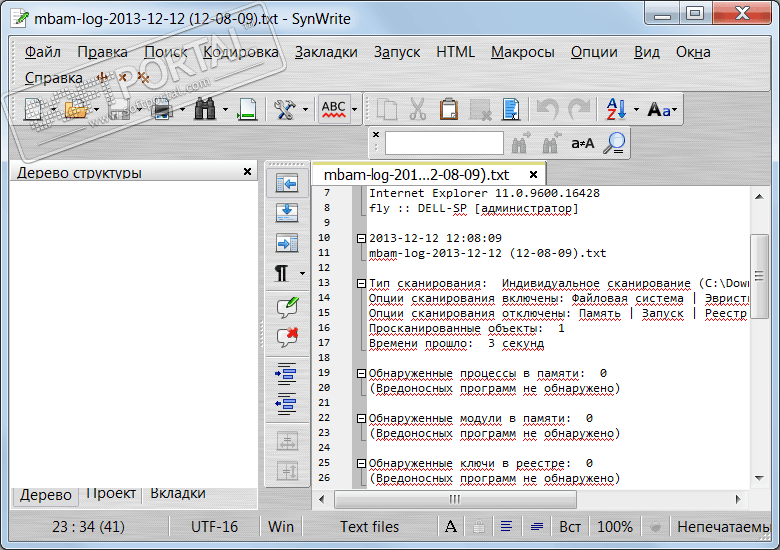Click the tools wrench and hammer icon
The image size is (780, 550).
point(285,109)
